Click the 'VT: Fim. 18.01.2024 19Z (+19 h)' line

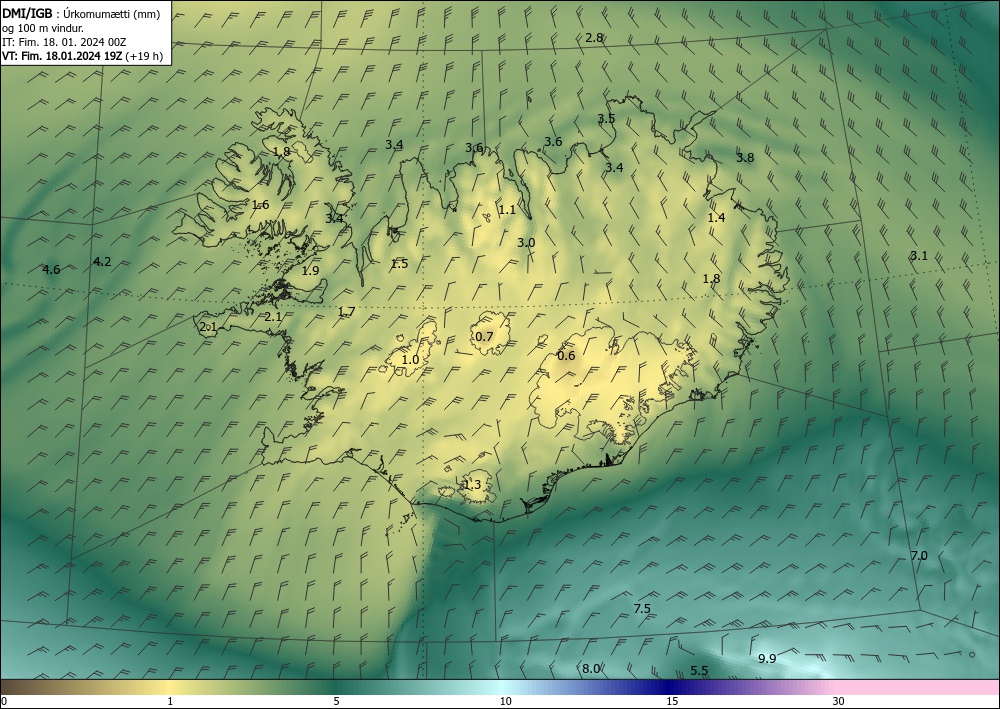(x=82, y=56)
